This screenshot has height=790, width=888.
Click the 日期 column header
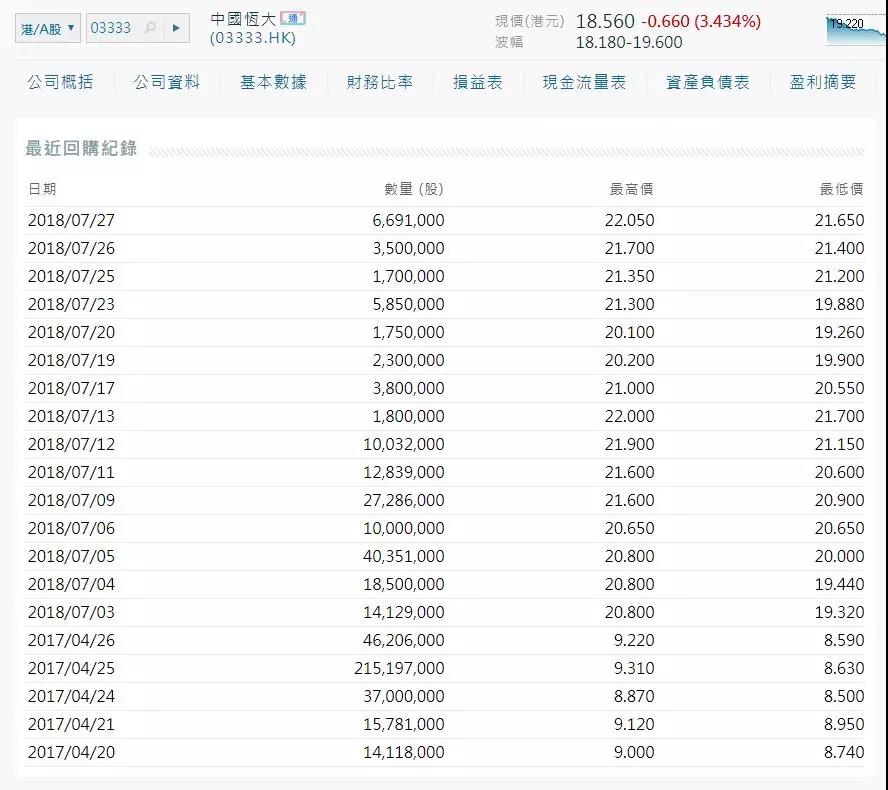42,189
